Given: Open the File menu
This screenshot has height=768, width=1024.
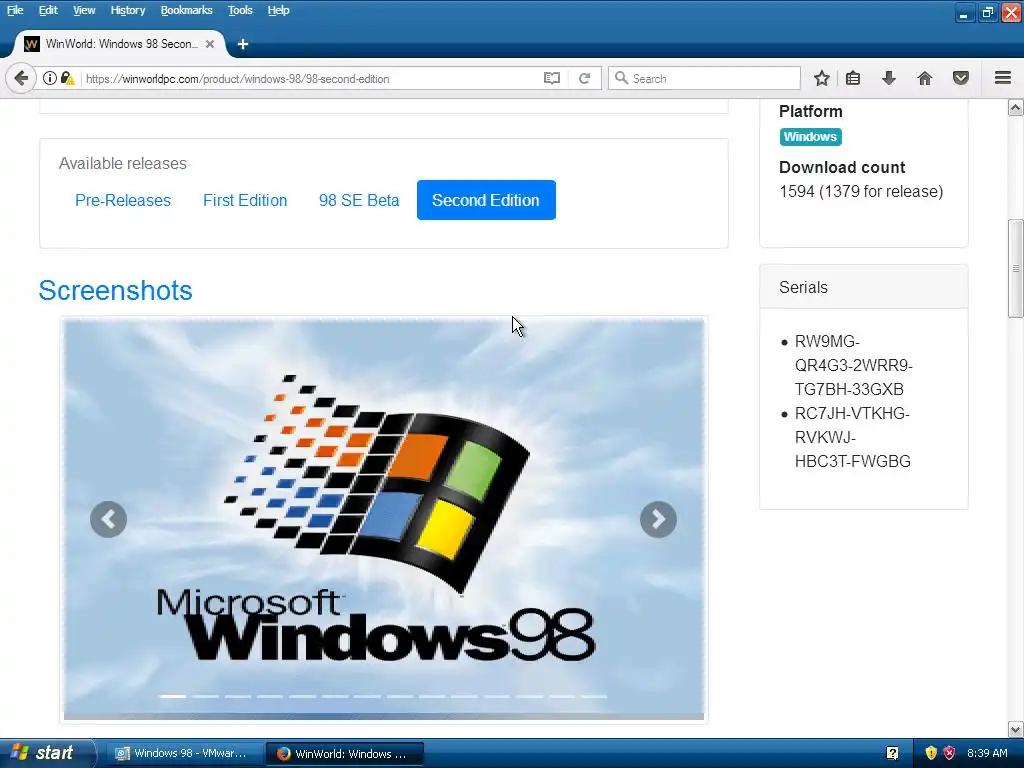Looking at the screenshot, I should 15,10.
